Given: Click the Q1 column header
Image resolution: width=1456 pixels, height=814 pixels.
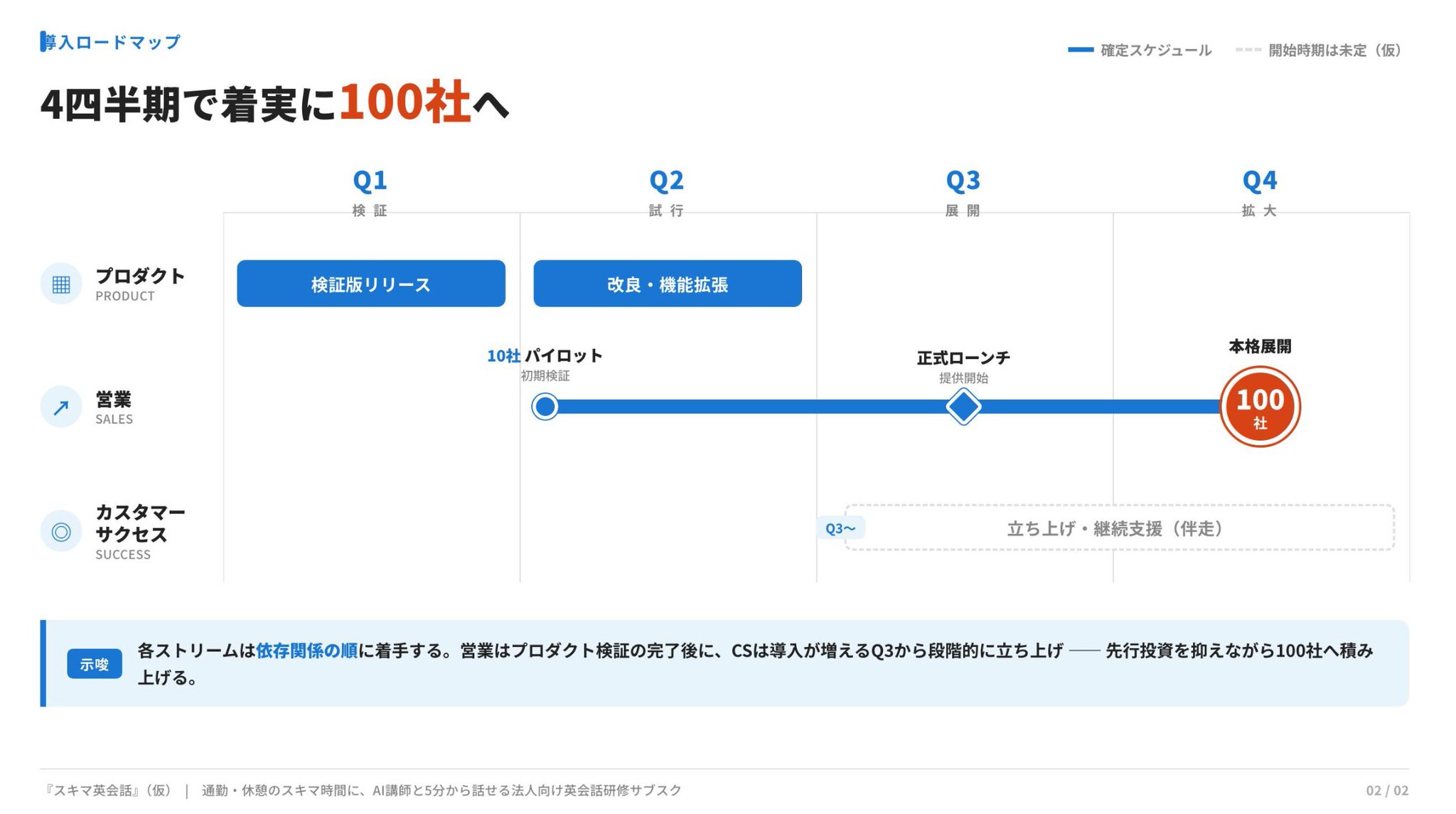Looking at the screenshot, I should point(370,181).
